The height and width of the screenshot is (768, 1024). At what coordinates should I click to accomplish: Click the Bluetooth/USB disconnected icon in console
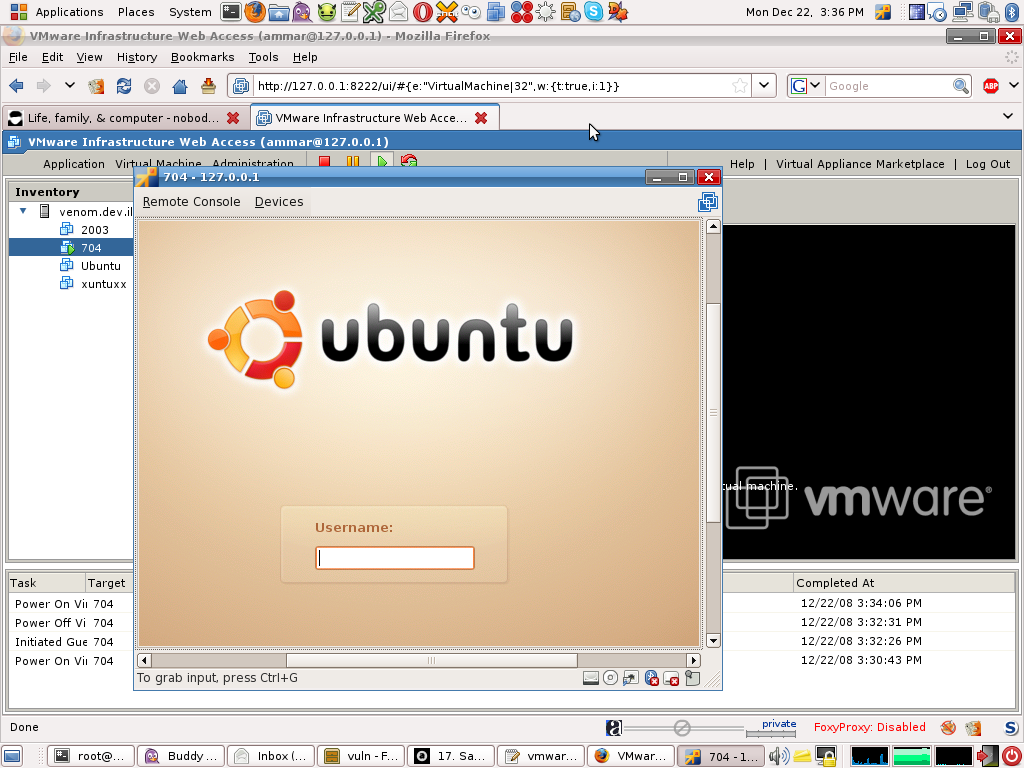pos(651,679)
